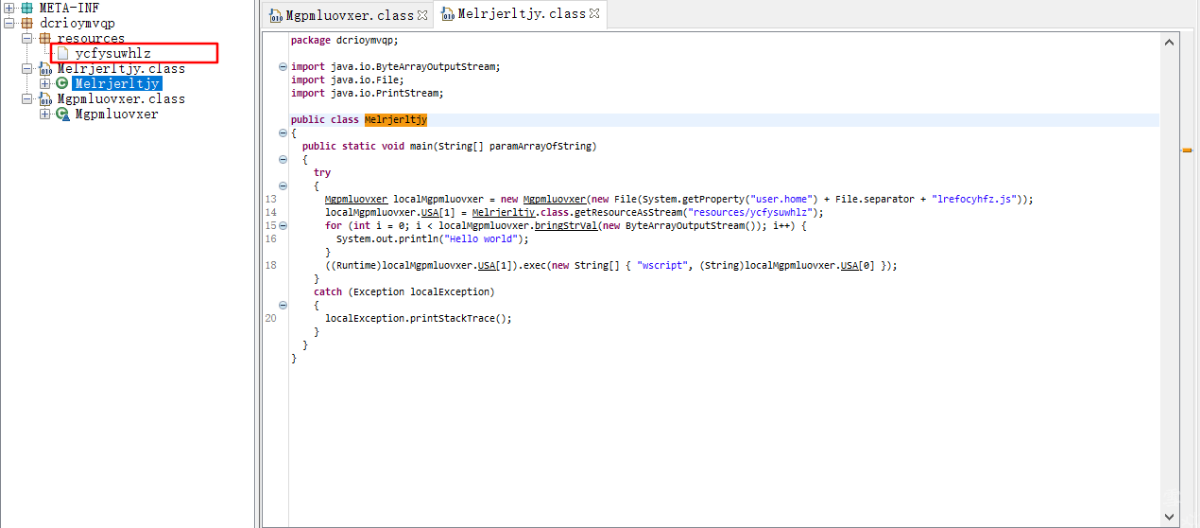
Task: Click the META-INF package icon
Action: [27, 8]
